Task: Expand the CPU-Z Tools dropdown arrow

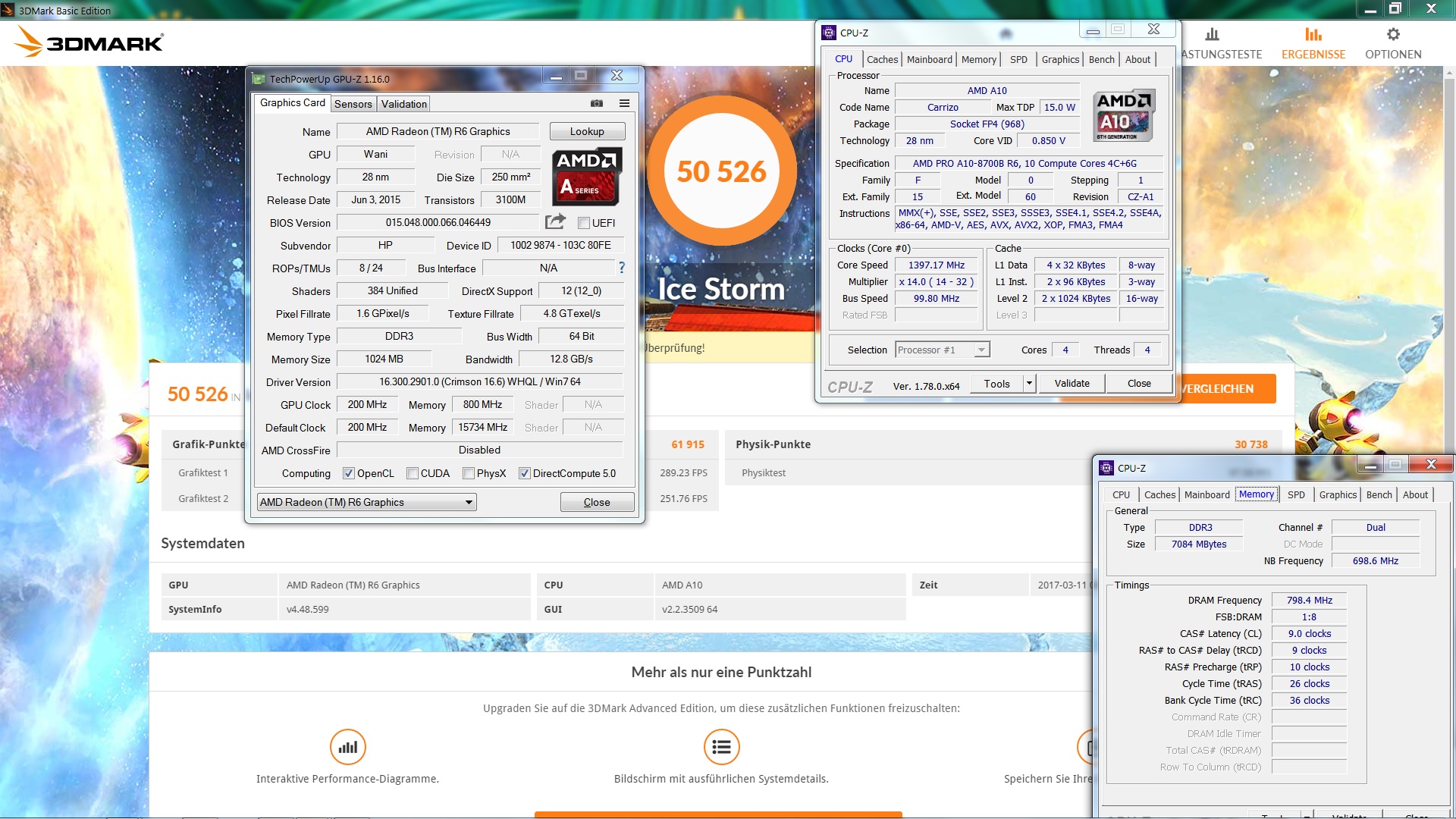Action: coord(1030,384)
